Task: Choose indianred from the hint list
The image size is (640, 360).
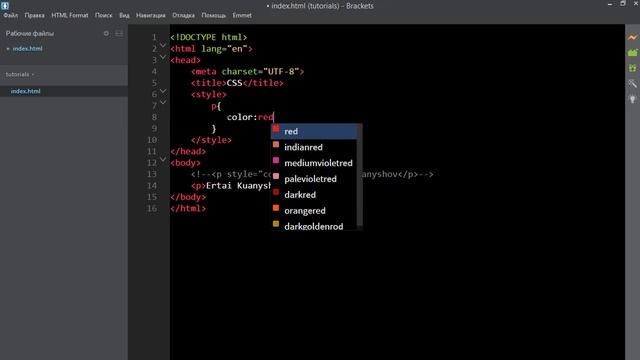Action: (314, 147)
